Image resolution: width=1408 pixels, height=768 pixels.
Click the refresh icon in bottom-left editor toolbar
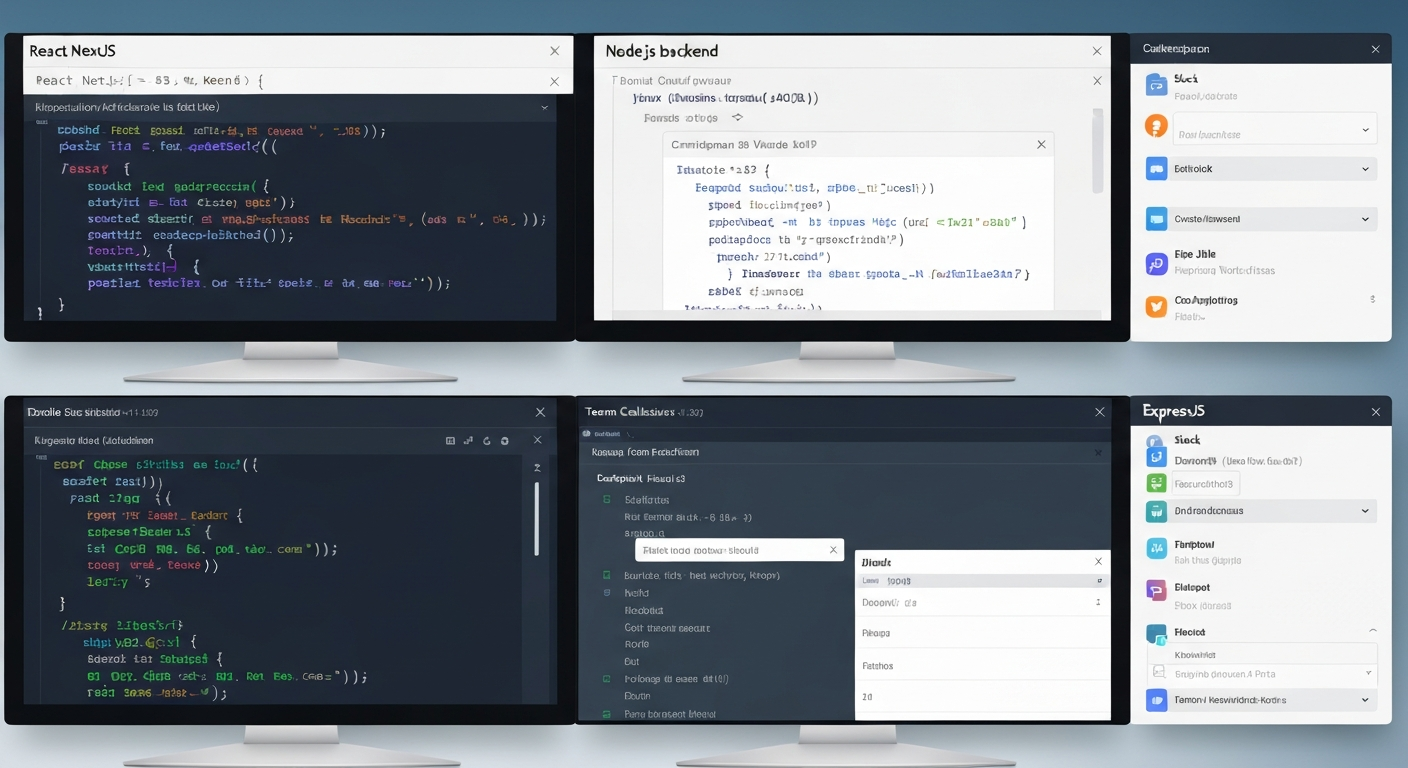click(x=487, y=440)
